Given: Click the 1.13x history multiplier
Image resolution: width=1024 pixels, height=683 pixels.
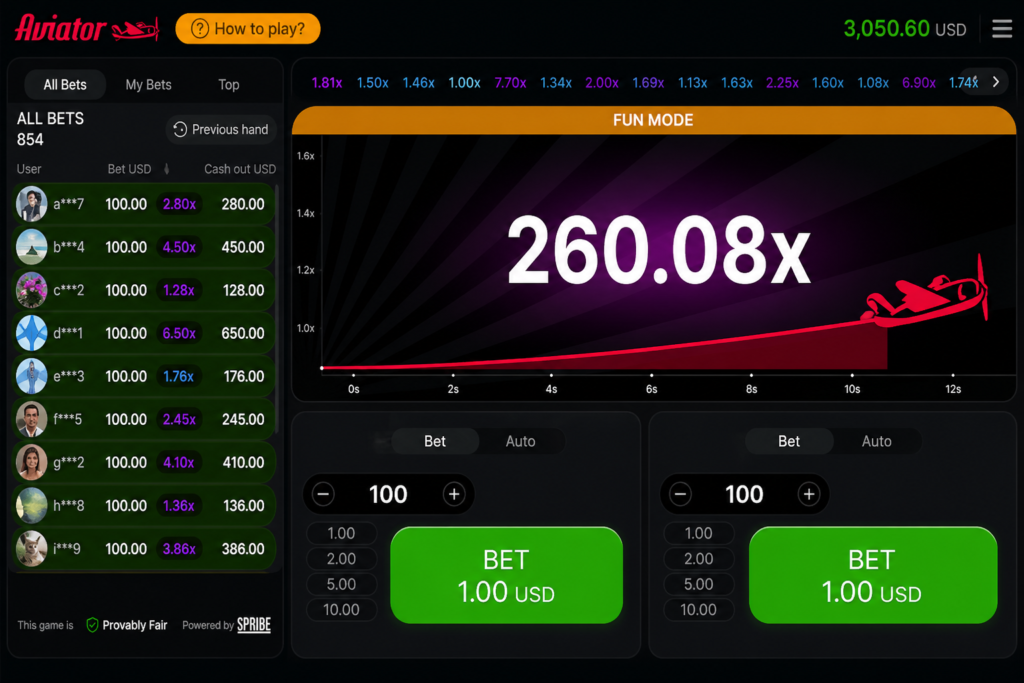Looking at the screenshot, I should click(692, 83).
